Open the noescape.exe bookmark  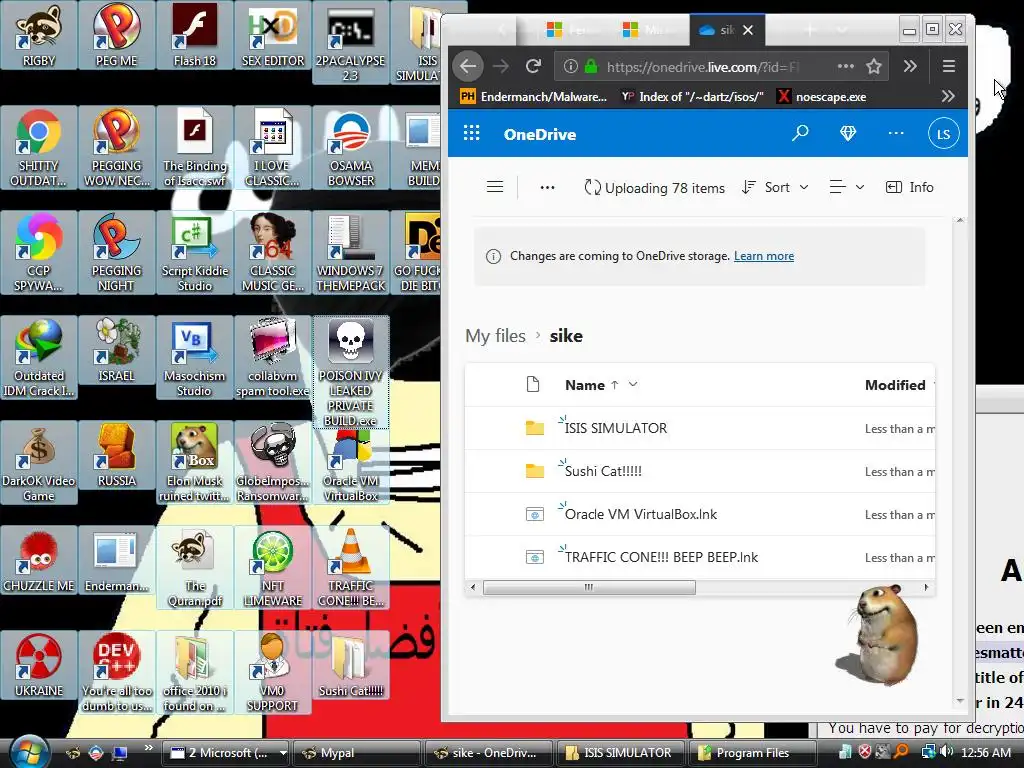(822, 97)
